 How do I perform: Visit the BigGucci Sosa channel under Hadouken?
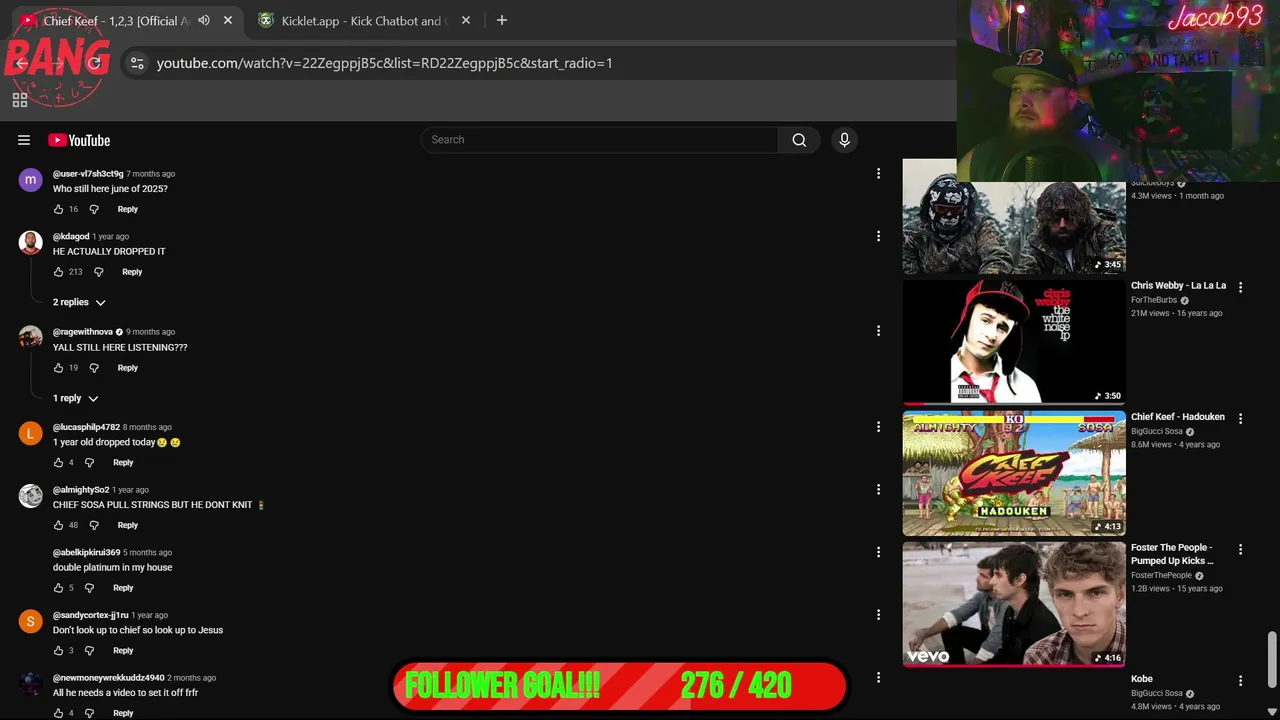tap(1156, 432)
